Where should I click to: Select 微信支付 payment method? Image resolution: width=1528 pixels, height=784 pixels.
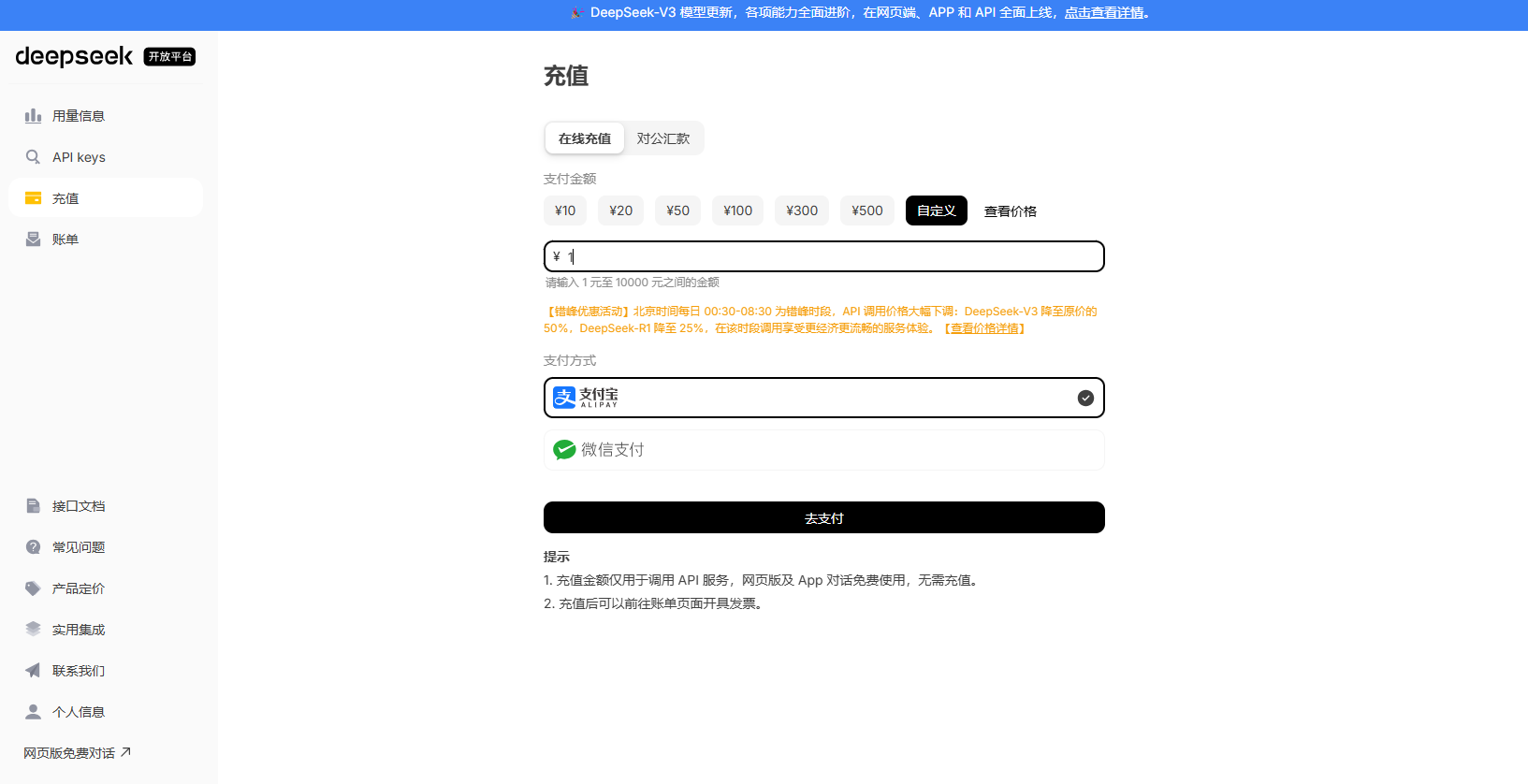click(x=823, y=450)
